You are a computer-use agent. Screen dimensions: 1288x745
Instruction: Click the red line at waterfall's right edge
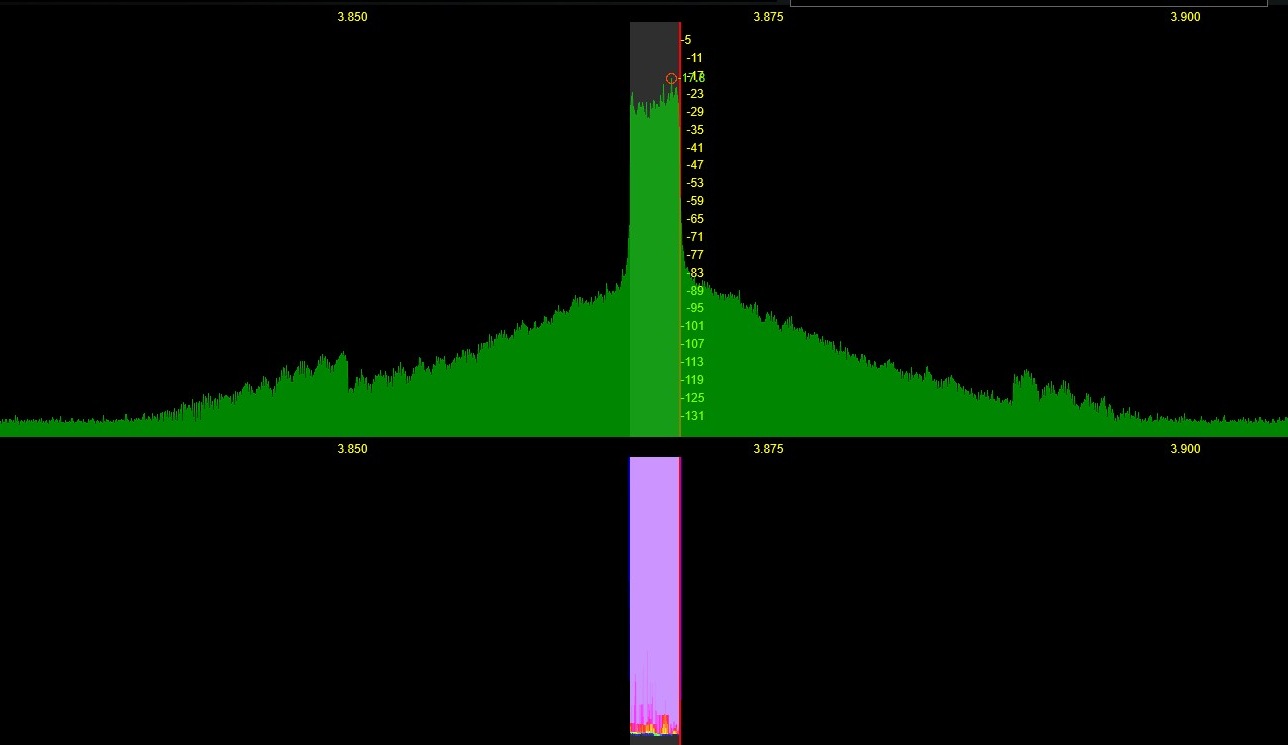click(x=680, y=600)
